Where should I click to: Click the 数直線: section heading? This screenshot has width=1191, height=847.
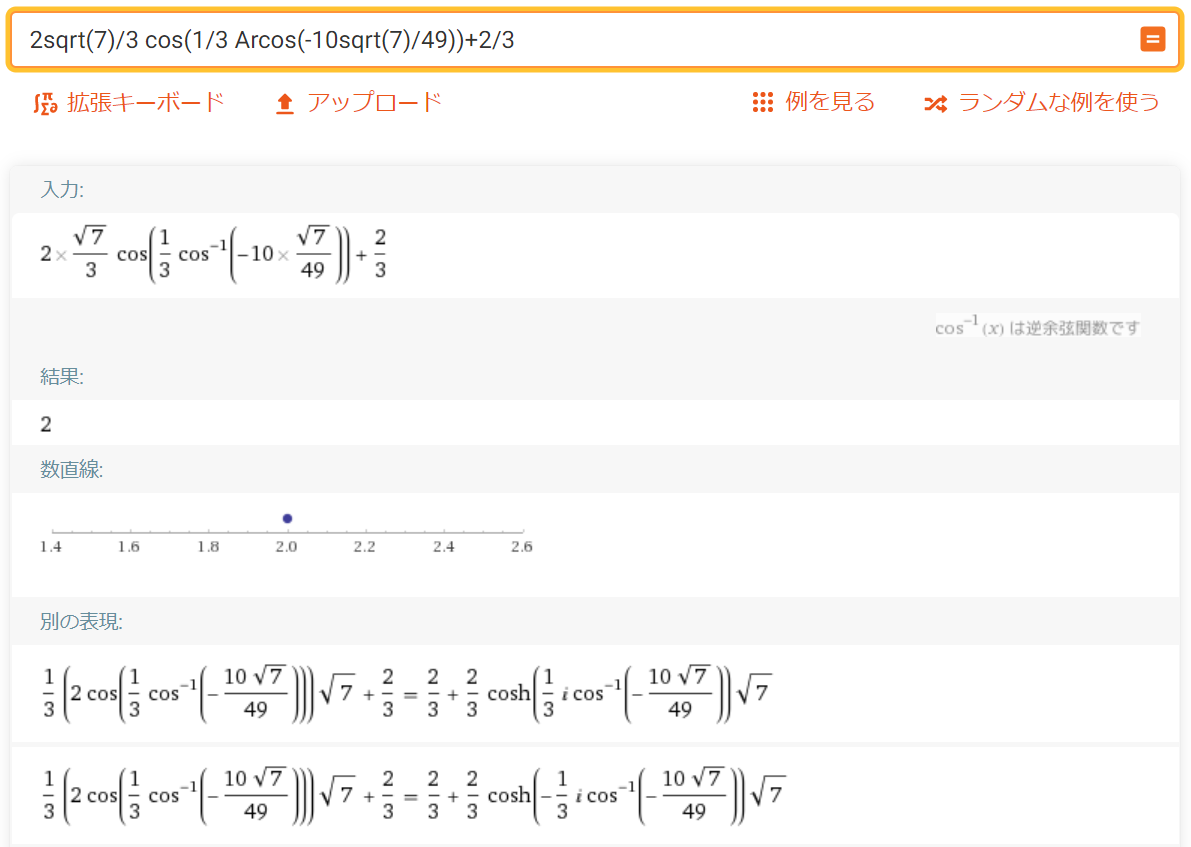point(71,469)
